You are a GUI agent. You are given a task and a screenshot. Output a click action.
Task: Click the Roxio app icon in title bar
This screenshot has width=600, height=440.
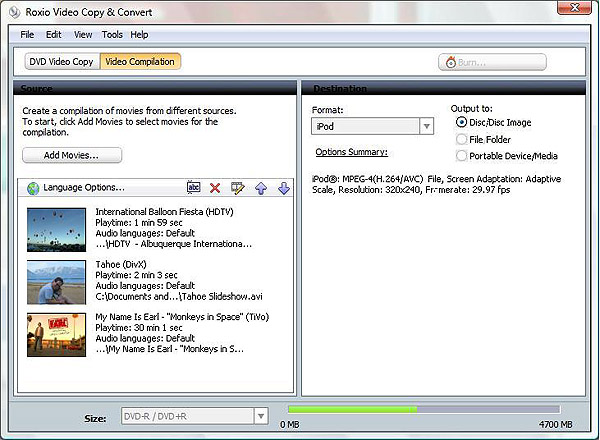pyautogui.click(x=15, y=12)
